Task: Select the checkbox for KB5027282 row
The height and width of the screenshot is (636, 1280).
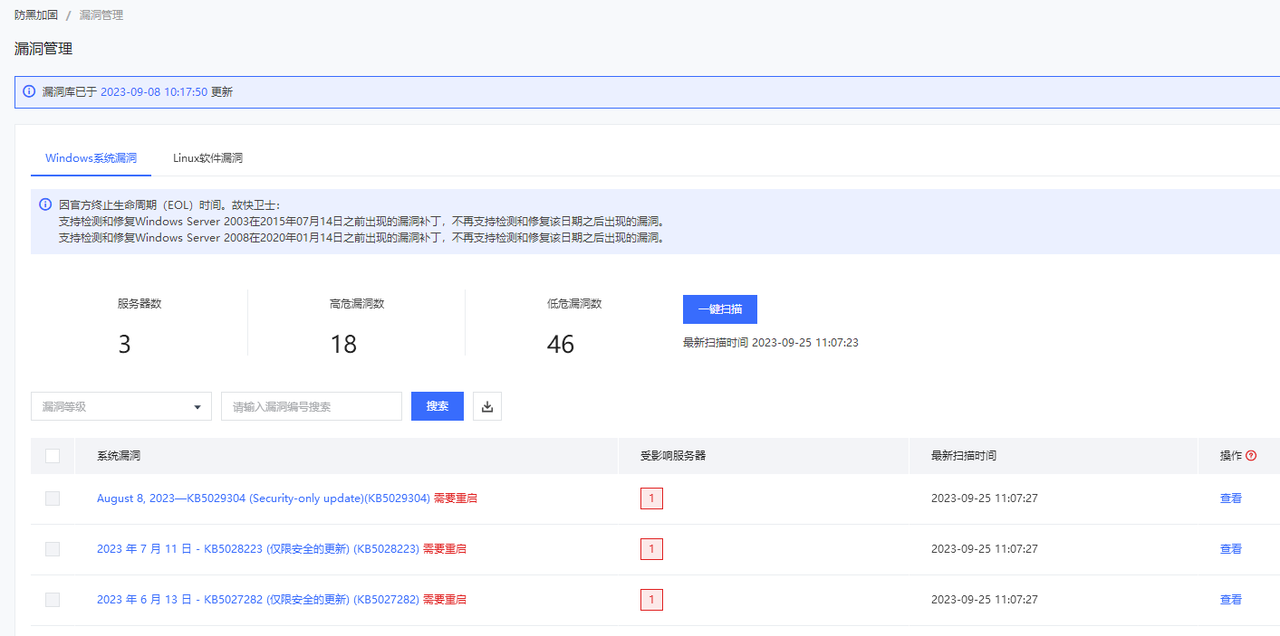Action: [53, 600]
